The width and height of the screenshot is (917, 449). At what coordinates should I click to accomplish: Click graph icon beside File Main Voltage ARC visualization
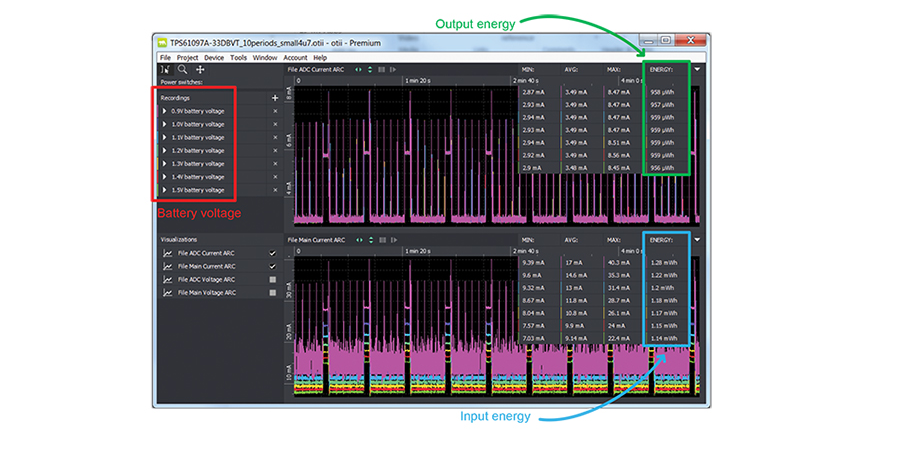point(168,292)
